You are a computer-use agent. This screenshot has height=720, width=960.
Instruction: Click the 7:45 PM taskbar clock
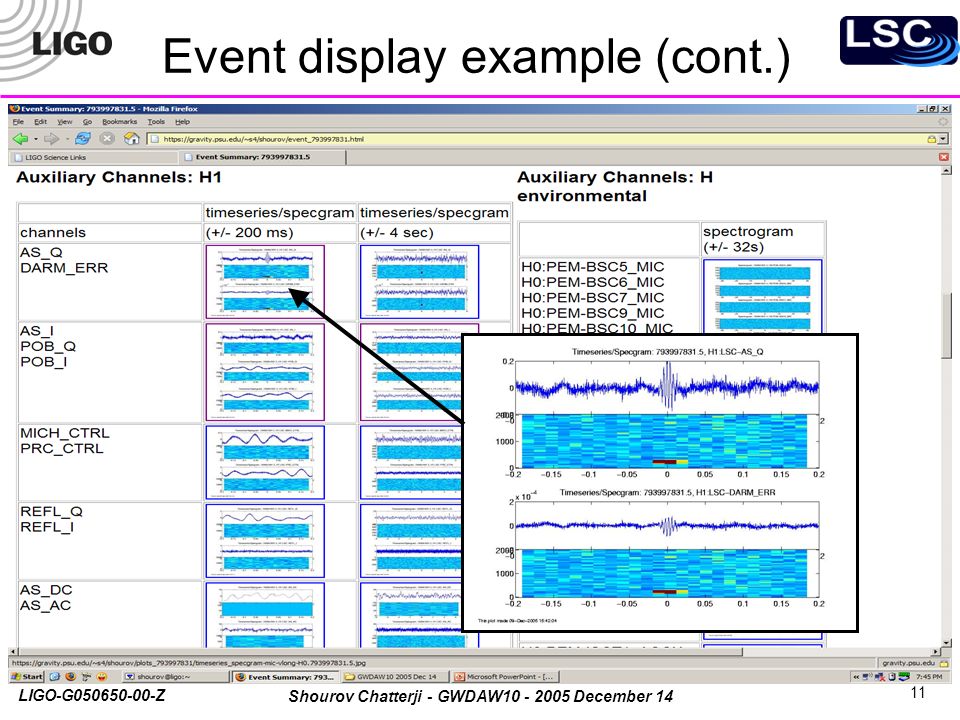pyautogui.click(x=929, y=677)
